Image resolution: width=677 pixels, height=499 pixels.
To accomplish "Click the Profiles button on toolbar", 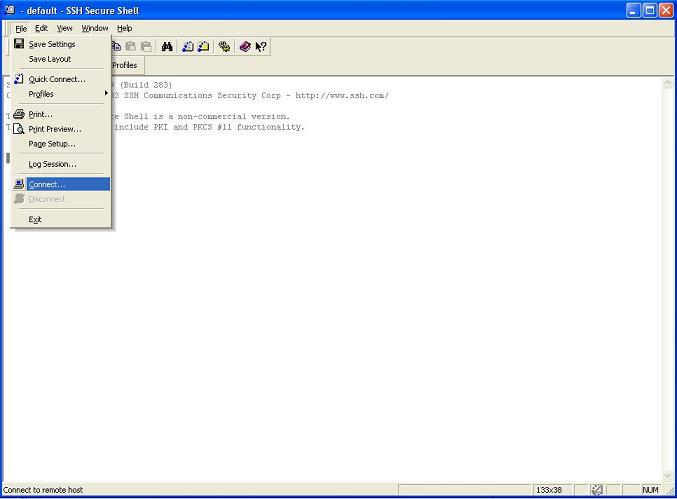I will coord(125,65).
